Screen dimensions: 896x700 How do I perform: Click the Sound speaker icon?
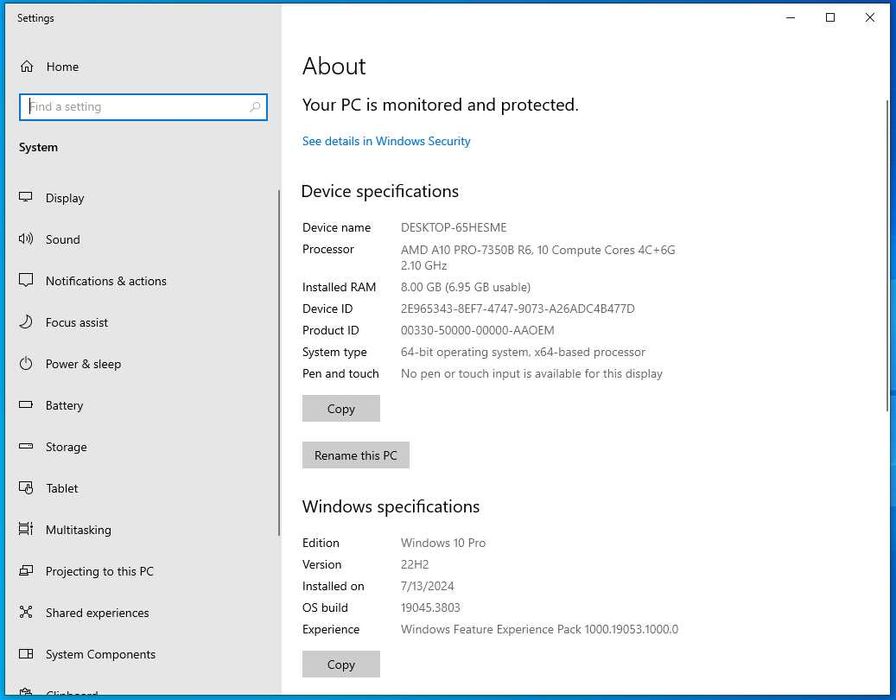(x=26, y=239)
